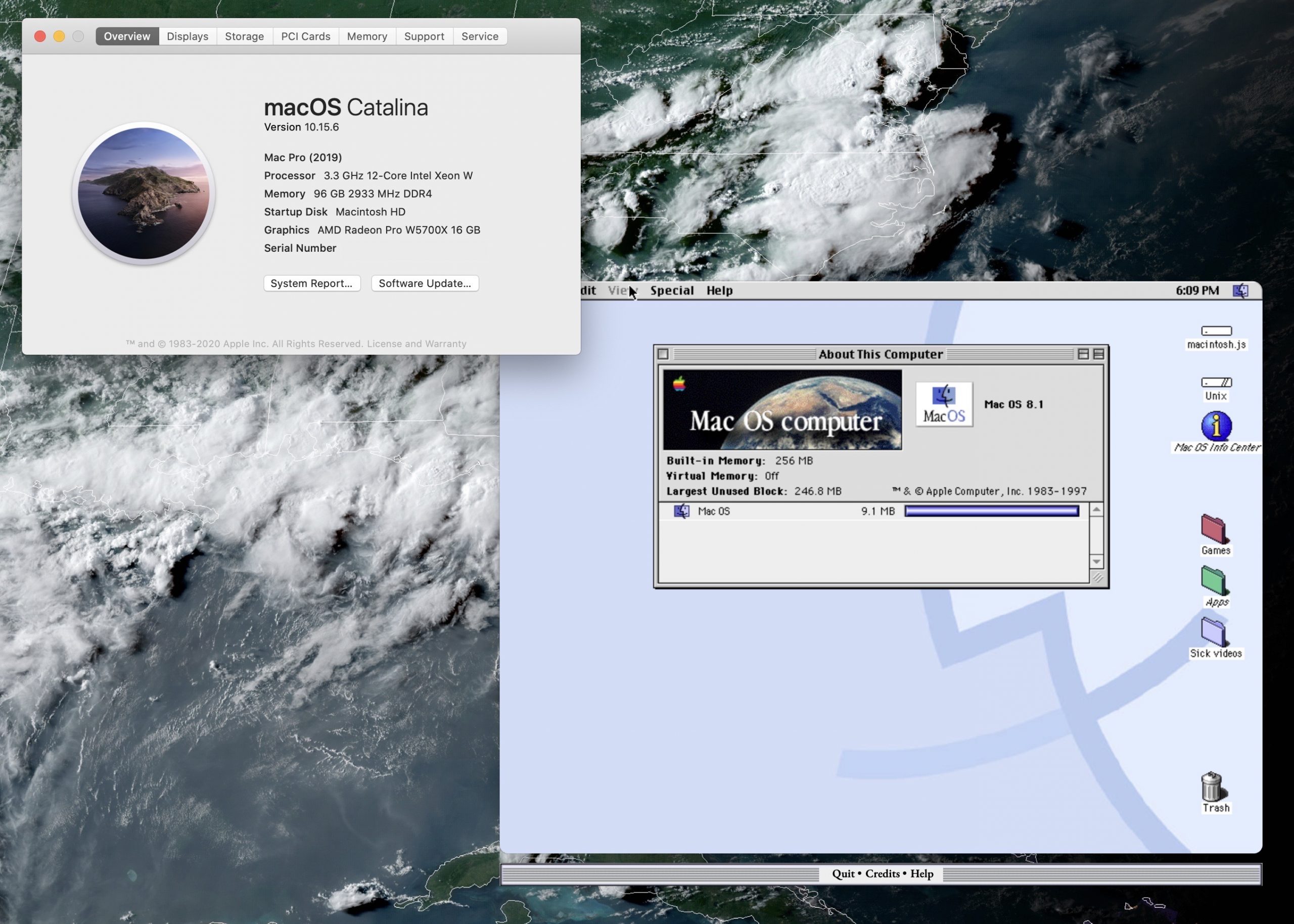Toggle the zoom box of About This Computer
This screenshot has height=924, width=1294.
click(x=1083, y=354)
